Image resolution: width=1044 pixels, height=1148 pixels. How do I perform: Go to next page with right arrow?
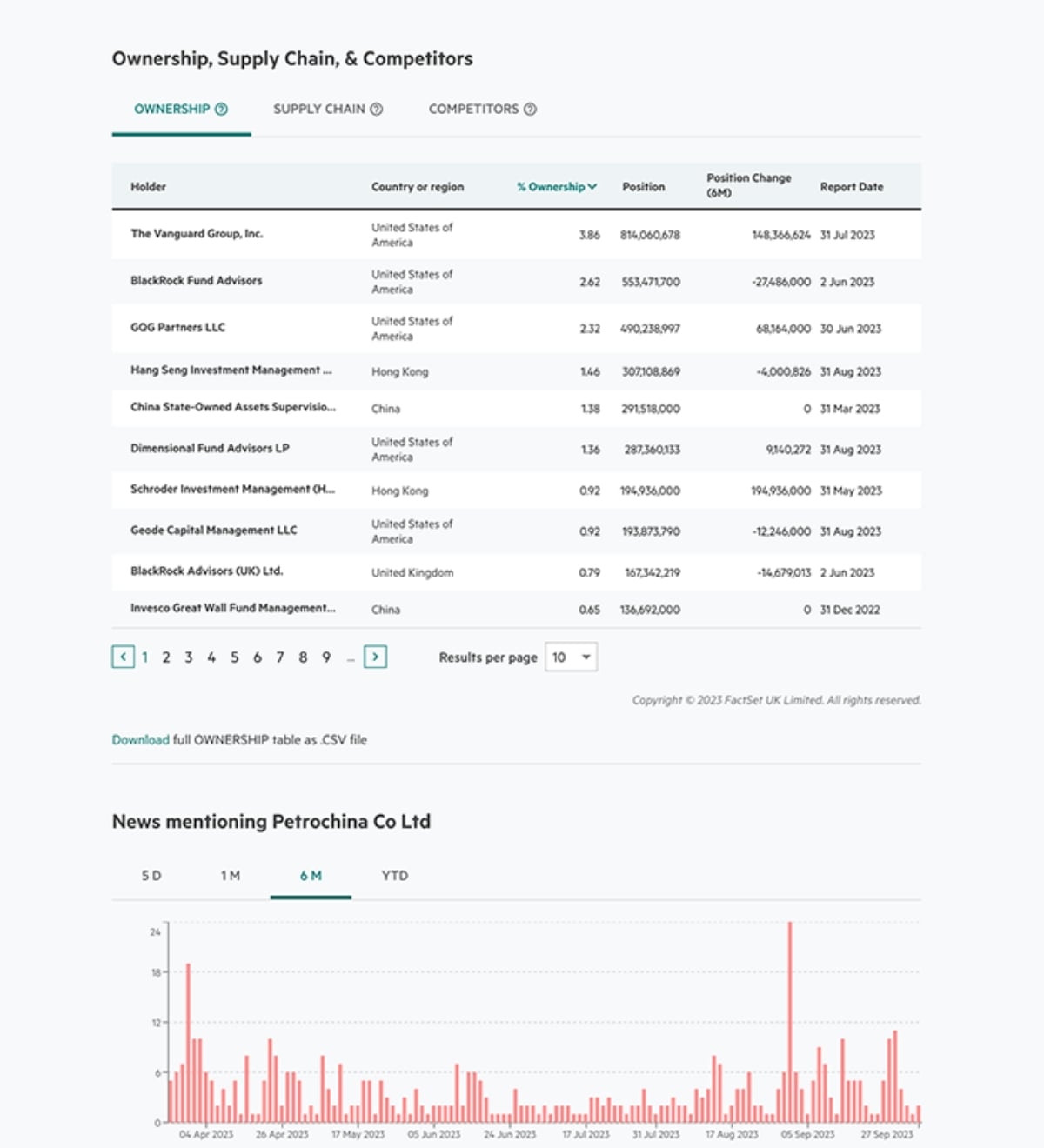pyautogui.click(x=375, y=657)
